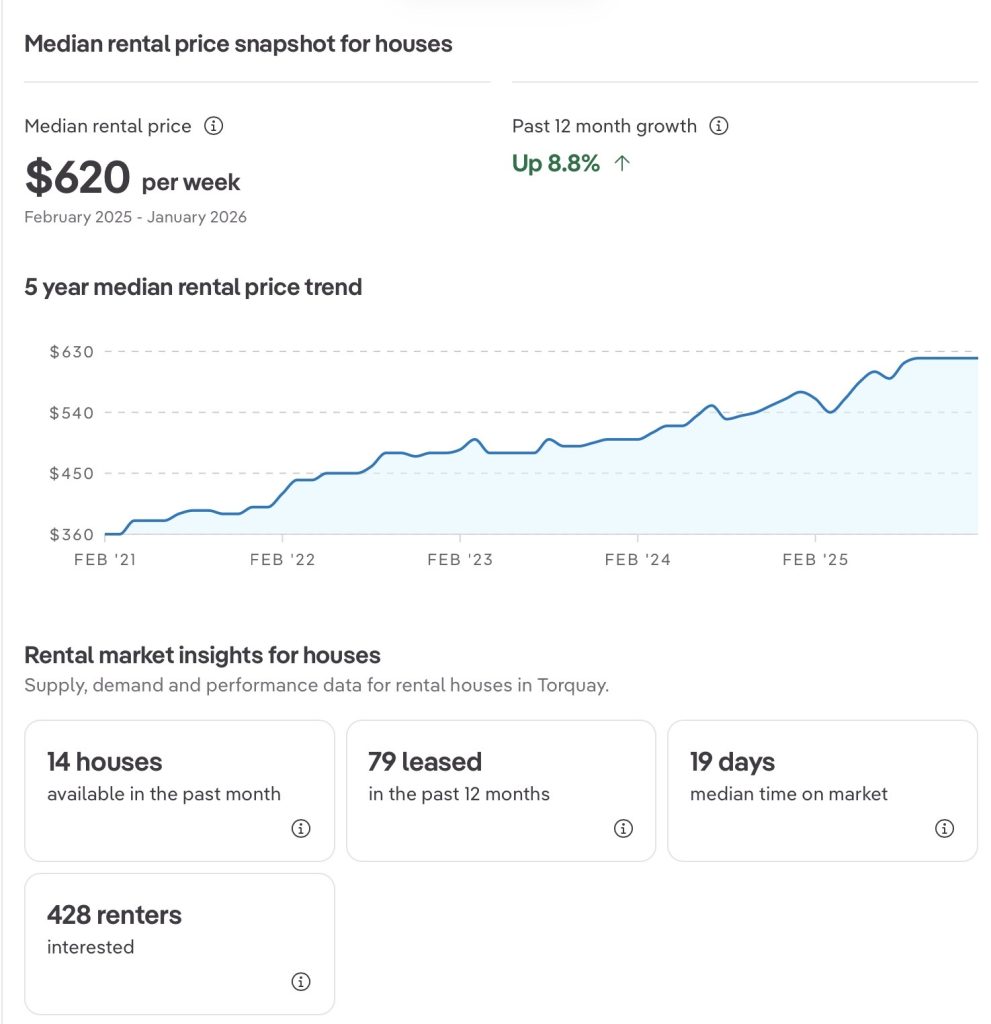Viewport: 991px width, 1024px height.
Task: Click FEB '25 x-axis marker
Action: [x=815, y=559]
